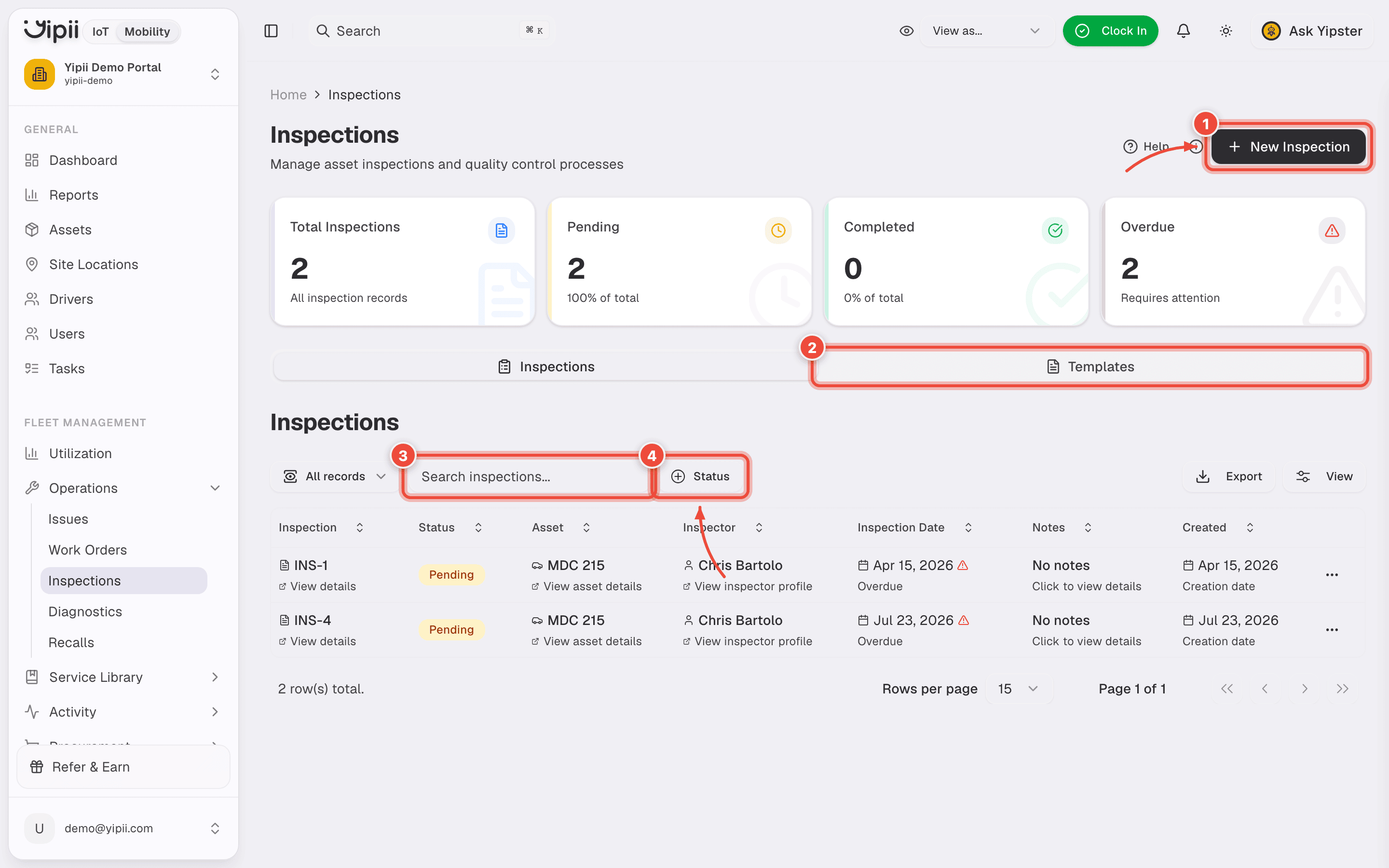Sort by Created column
The image size is (1389, 868).
tap(1218, 528)
